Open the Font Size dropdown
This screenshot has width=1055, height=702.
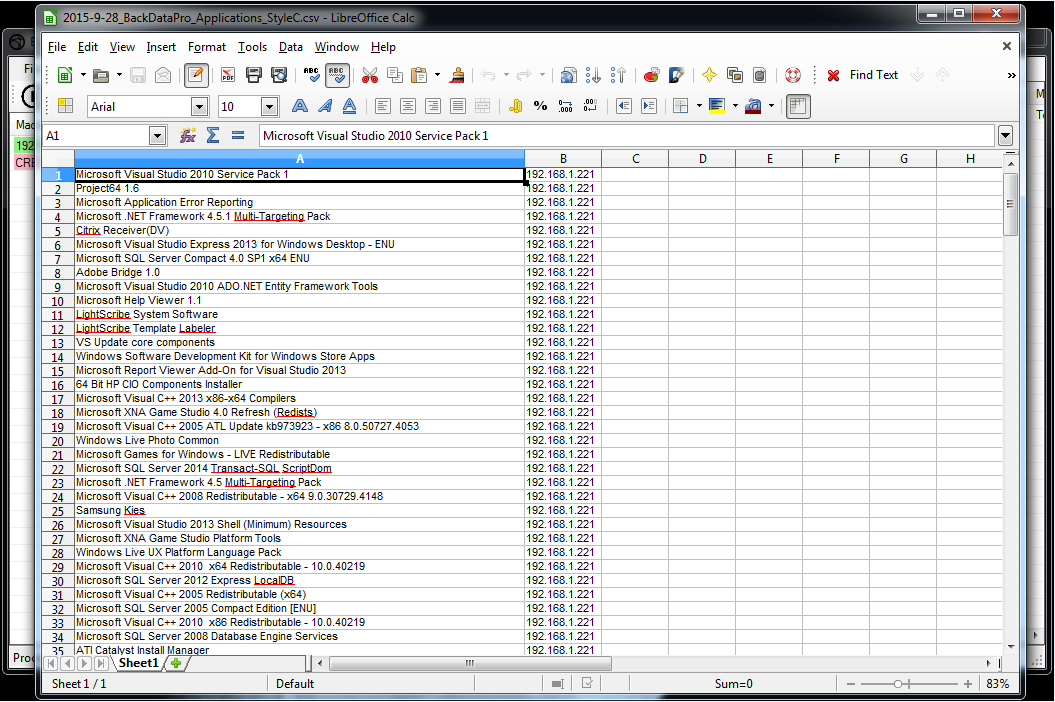269,106
